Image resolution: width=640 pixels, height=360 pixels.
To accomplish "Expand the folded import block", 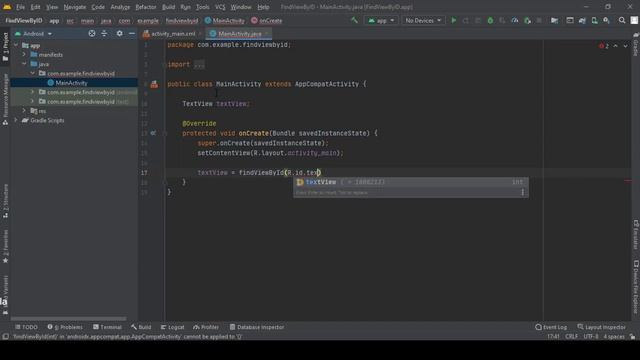I will pyautogui.click(x=199, y=64).
